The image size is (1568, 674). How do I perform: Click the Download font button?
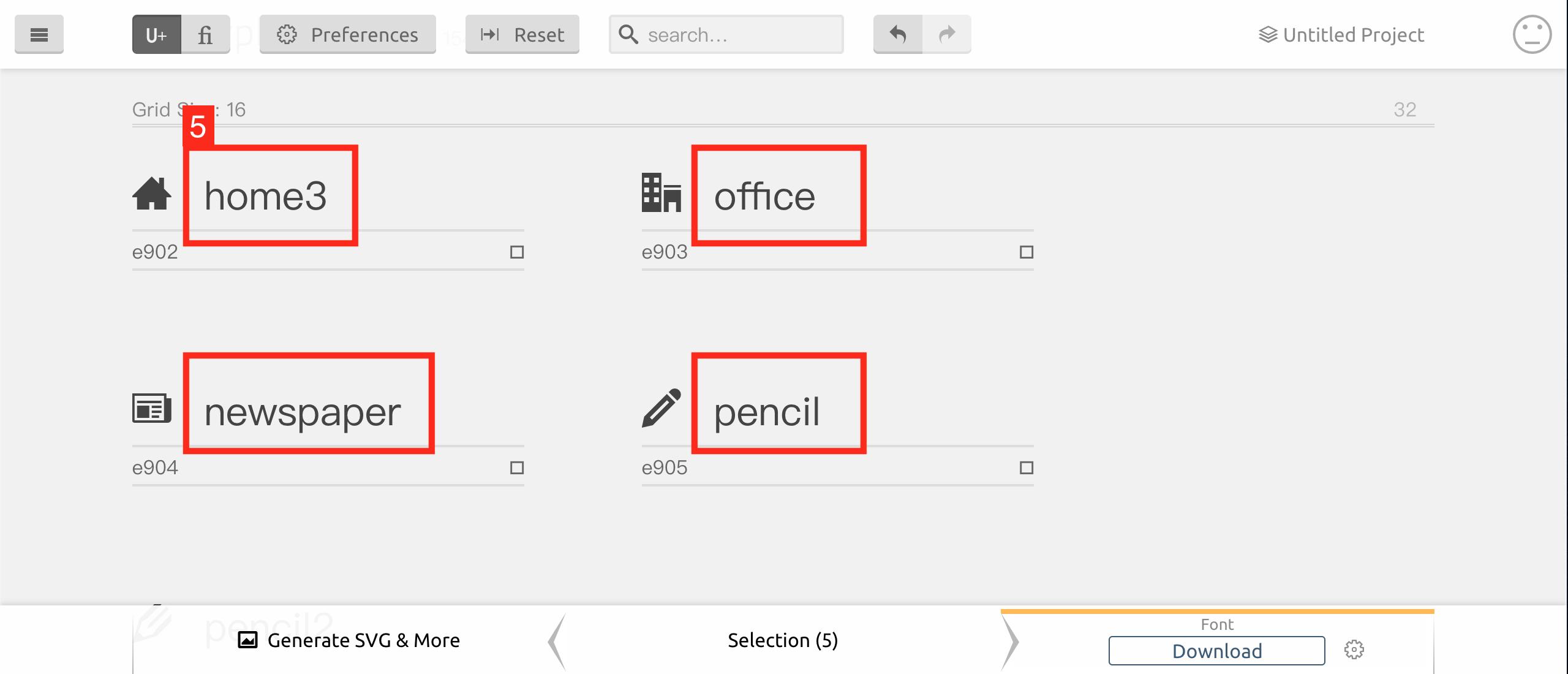pyautogui.click(x=1216, y=651)
